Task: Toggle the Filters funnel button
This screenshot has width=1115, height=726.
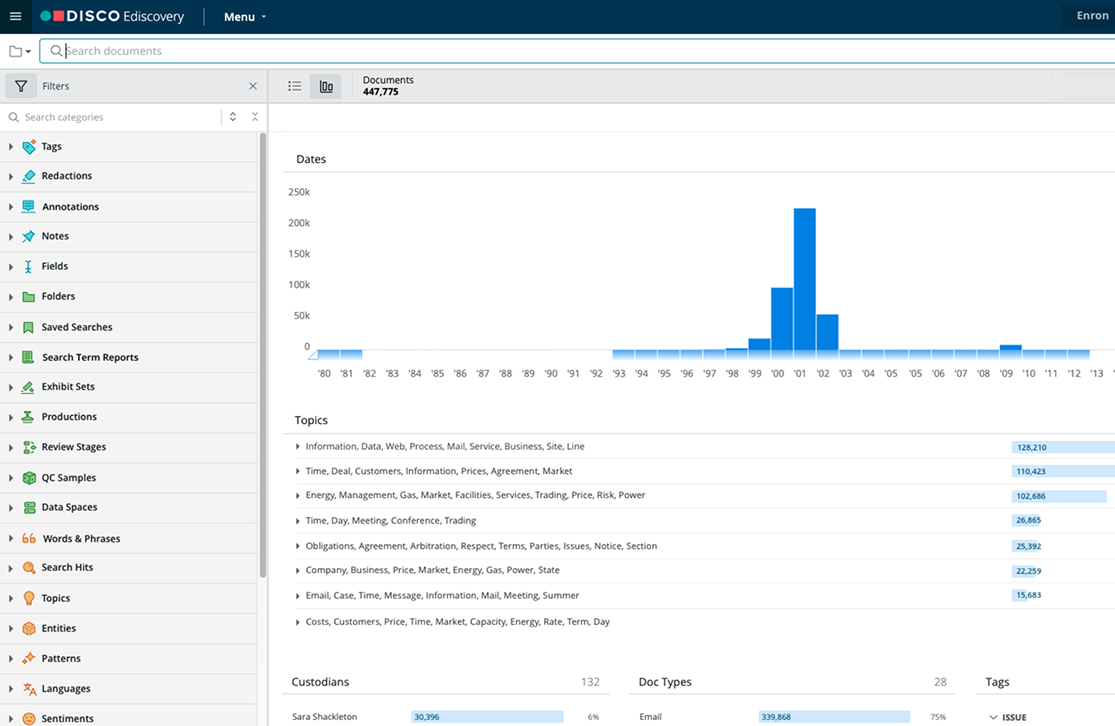Action: (x=21, y=86)
